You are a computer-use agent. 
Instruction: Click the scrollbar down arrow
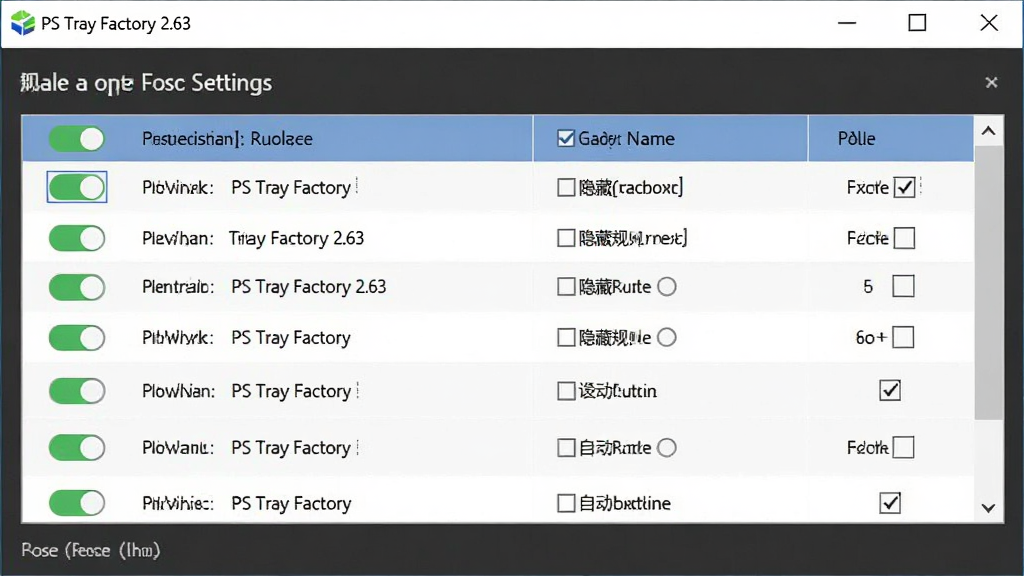989,508
